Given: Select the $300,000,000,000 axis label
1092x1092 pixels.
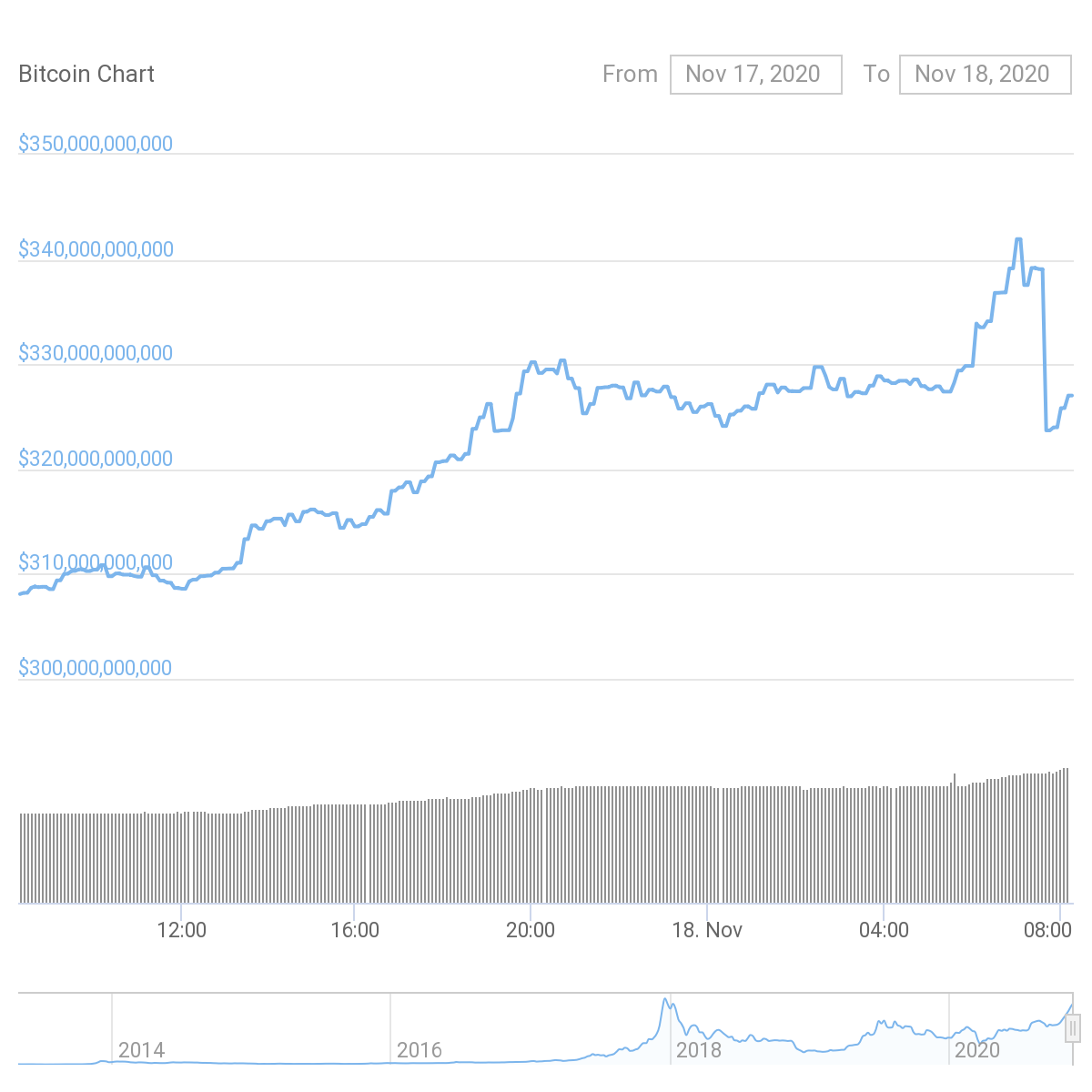Looking at the screenshot, I should (x=96, y=668).
